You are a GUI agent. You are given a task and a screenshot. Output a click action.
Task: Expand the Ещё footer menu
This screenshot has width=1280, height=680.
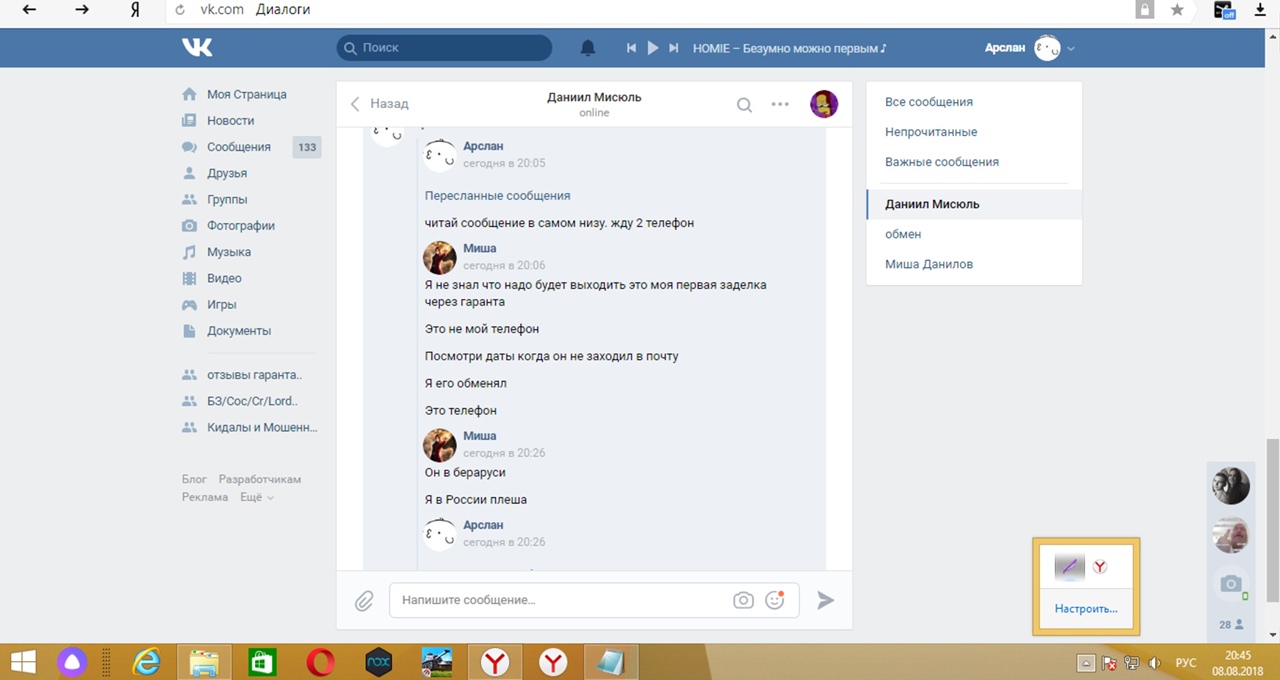click(256, 497)
